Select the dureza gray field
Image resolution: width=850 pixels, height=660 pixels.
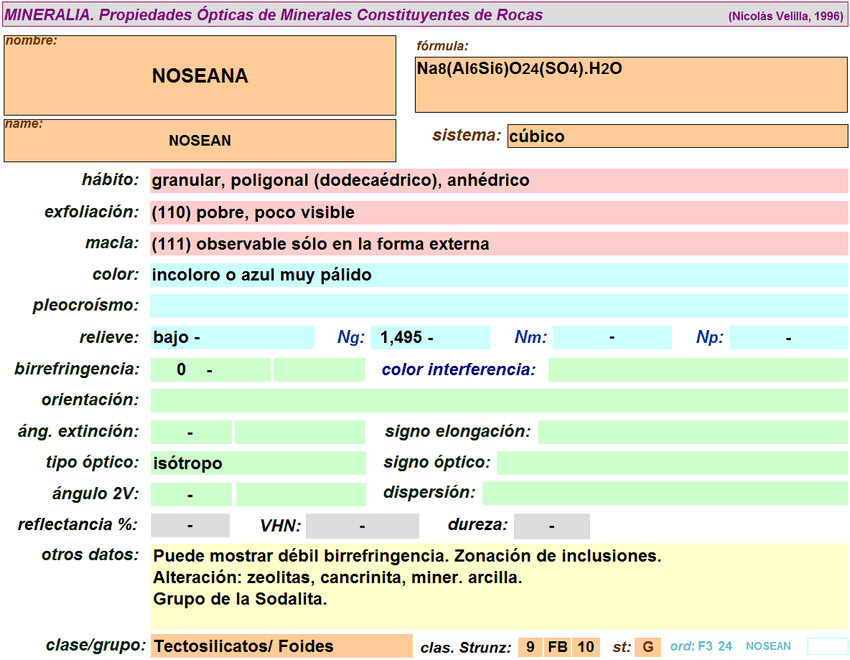[551, 526]
